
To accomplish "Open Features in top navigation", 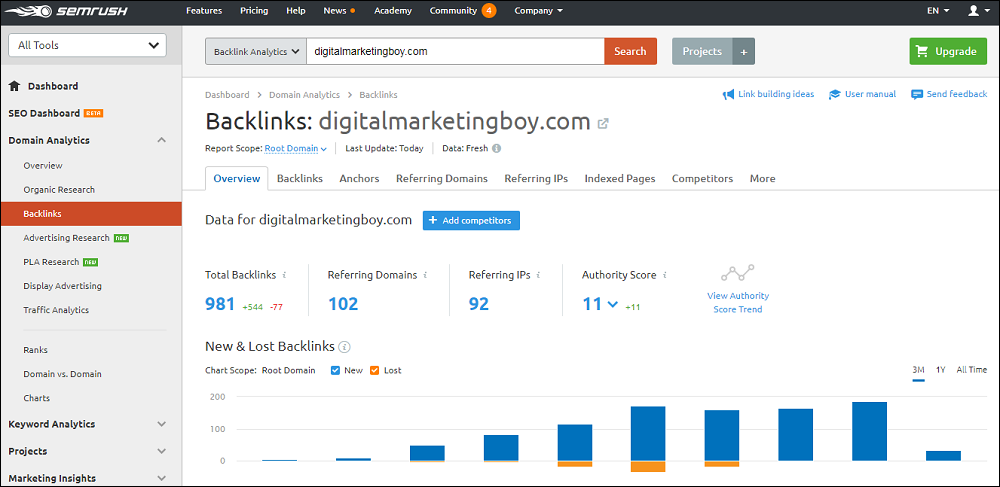I will (204, 11).
